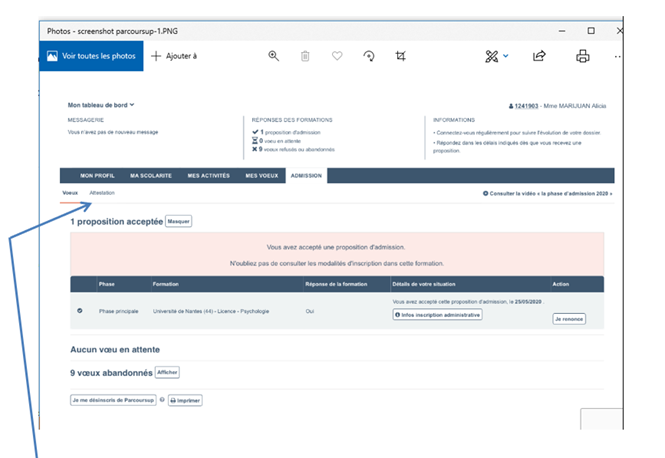Select the Attestation sub-tab
This screenshot has height=458, width=665.
102,192
